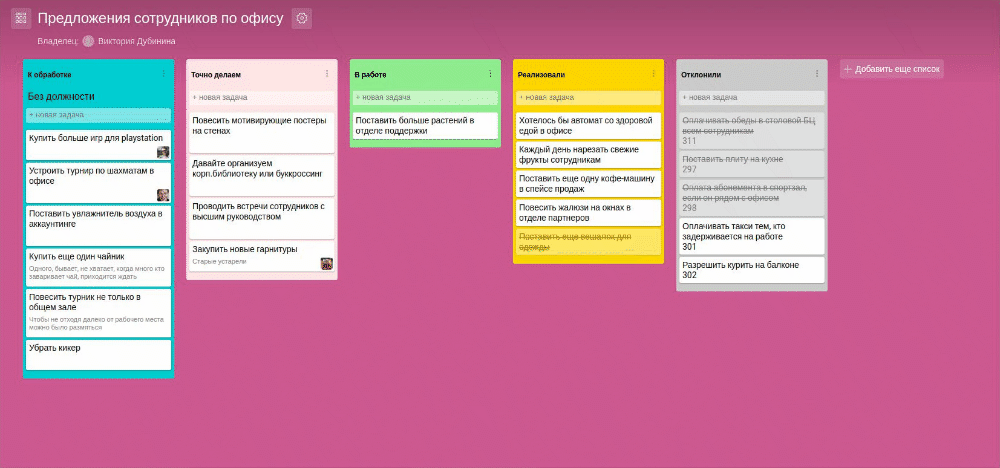
Task: Click new task field in Отклонили list
Action: 751,97
